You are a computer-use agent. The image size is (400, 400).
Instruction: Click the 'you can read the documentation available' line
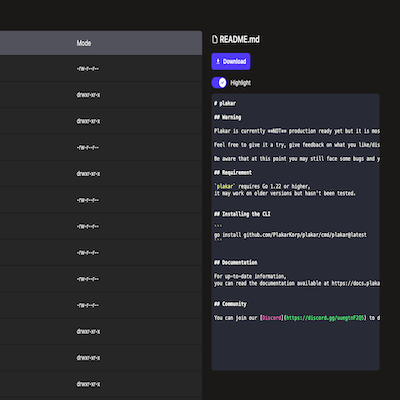coord(297,283)
